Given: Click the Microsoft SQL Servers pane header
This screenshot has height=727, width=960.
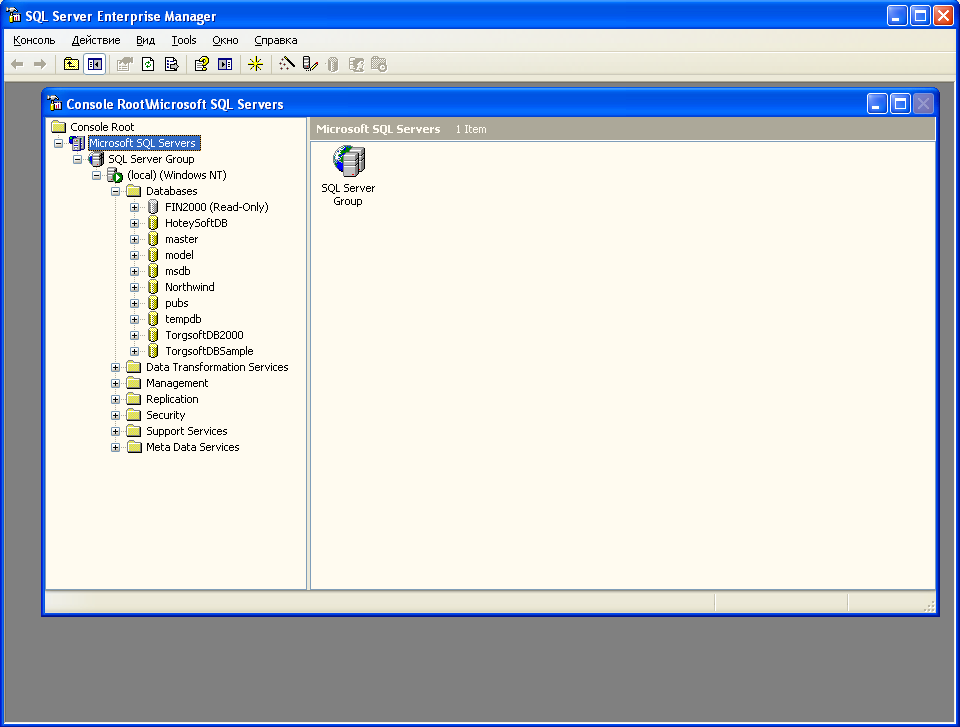Looking at the screenshot, I should pos(378,129).
